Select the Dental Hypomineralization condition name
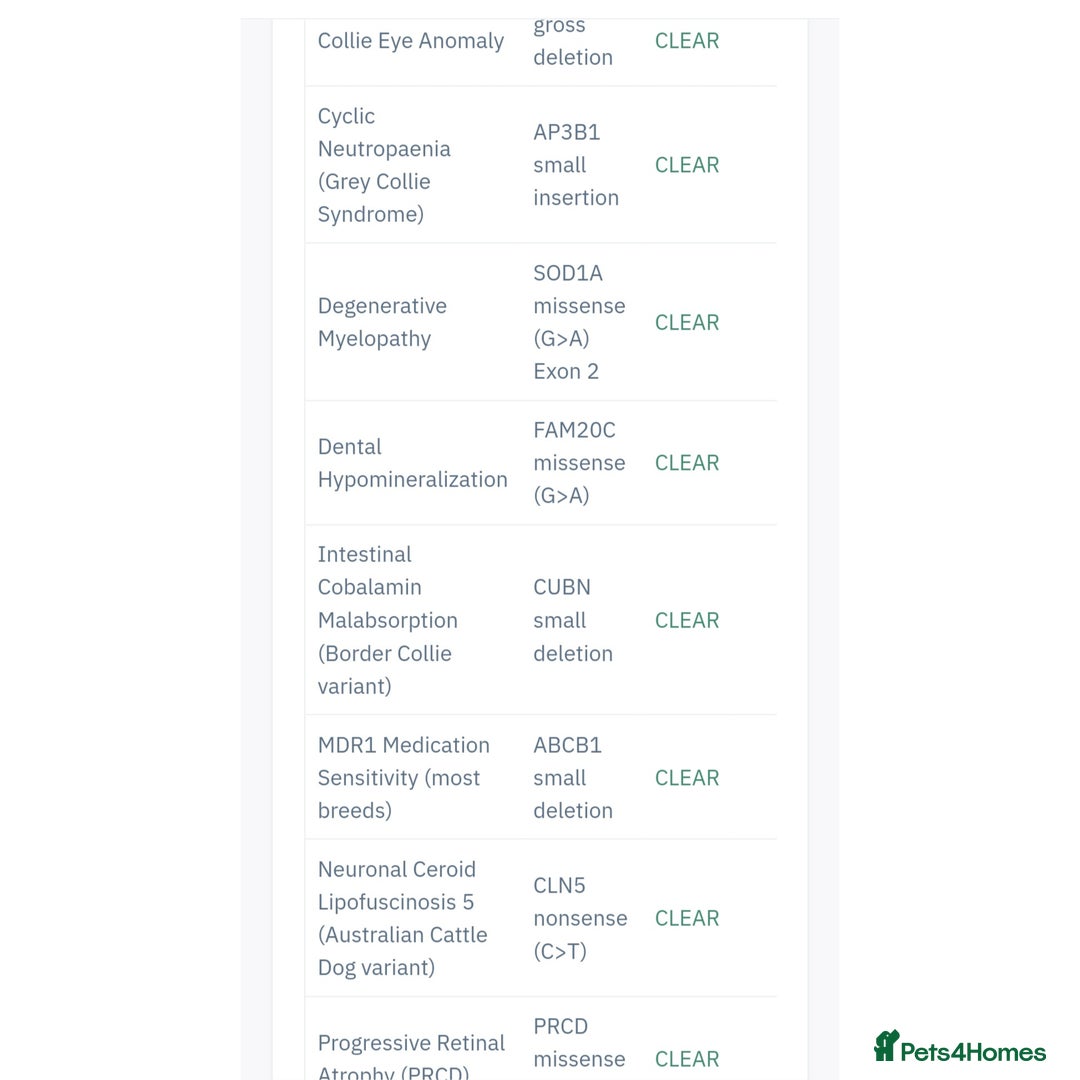Viewport: 1080px width, 1080px height. (x=412, y=463)
